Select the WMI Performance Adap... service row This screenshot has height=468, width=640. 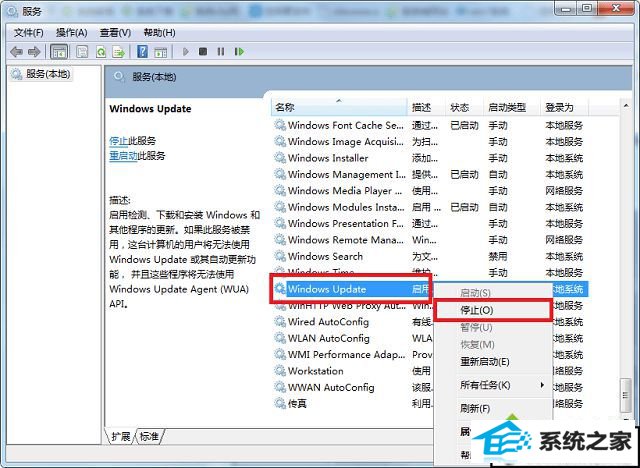click(353, 355)
